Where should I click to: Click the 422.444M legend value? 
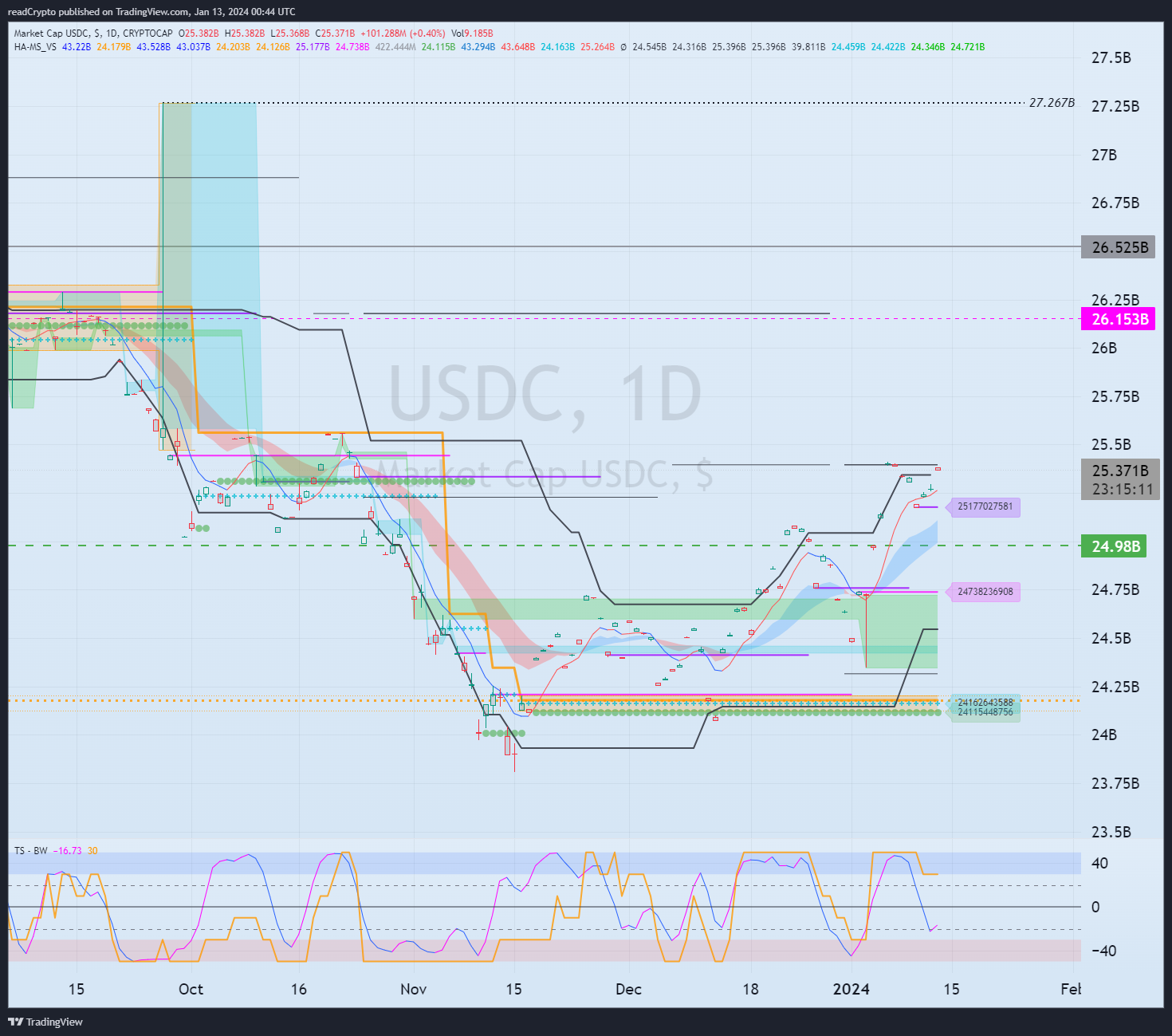[395, 47]
